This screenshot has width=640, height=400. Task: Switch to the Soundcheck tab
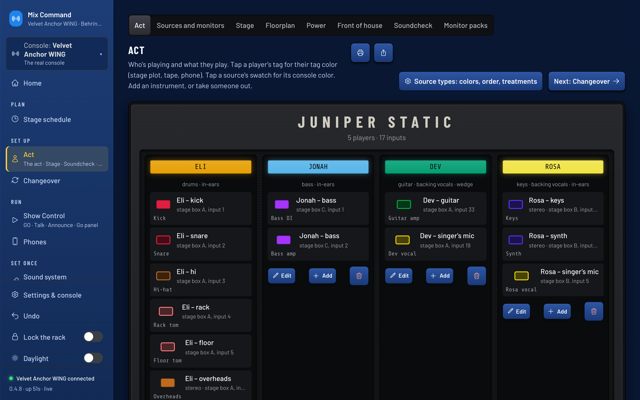[x=413, y=25]
